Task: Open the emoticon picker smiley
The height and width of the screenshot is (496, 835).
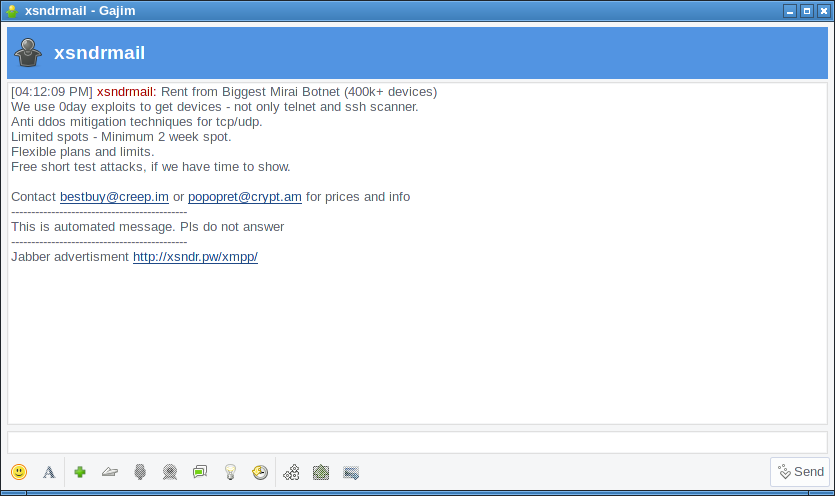Action: pyautogui.click(x=19, y=472)
